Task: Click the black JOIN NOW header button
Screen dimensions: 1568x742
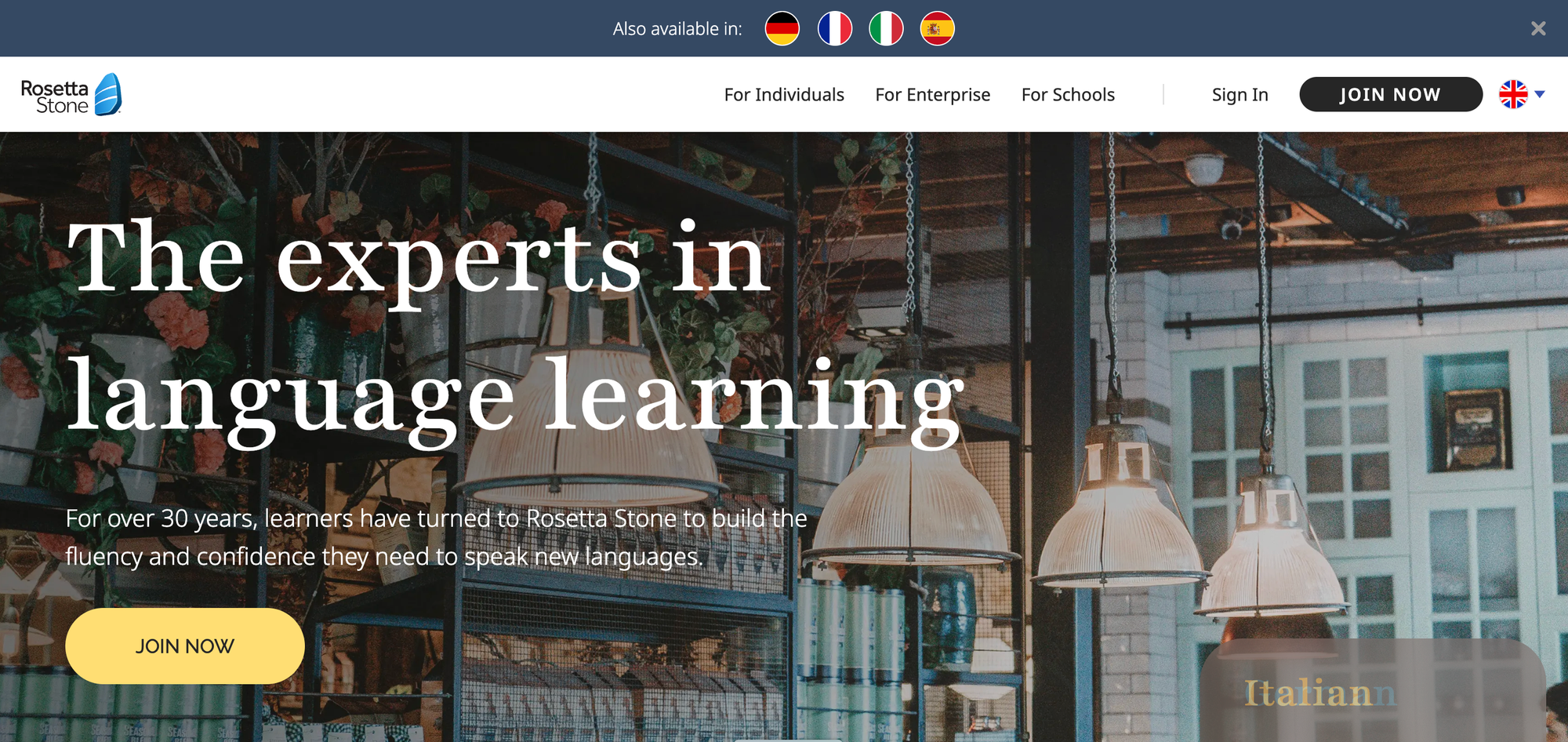Action: (x=1391, y=94)
